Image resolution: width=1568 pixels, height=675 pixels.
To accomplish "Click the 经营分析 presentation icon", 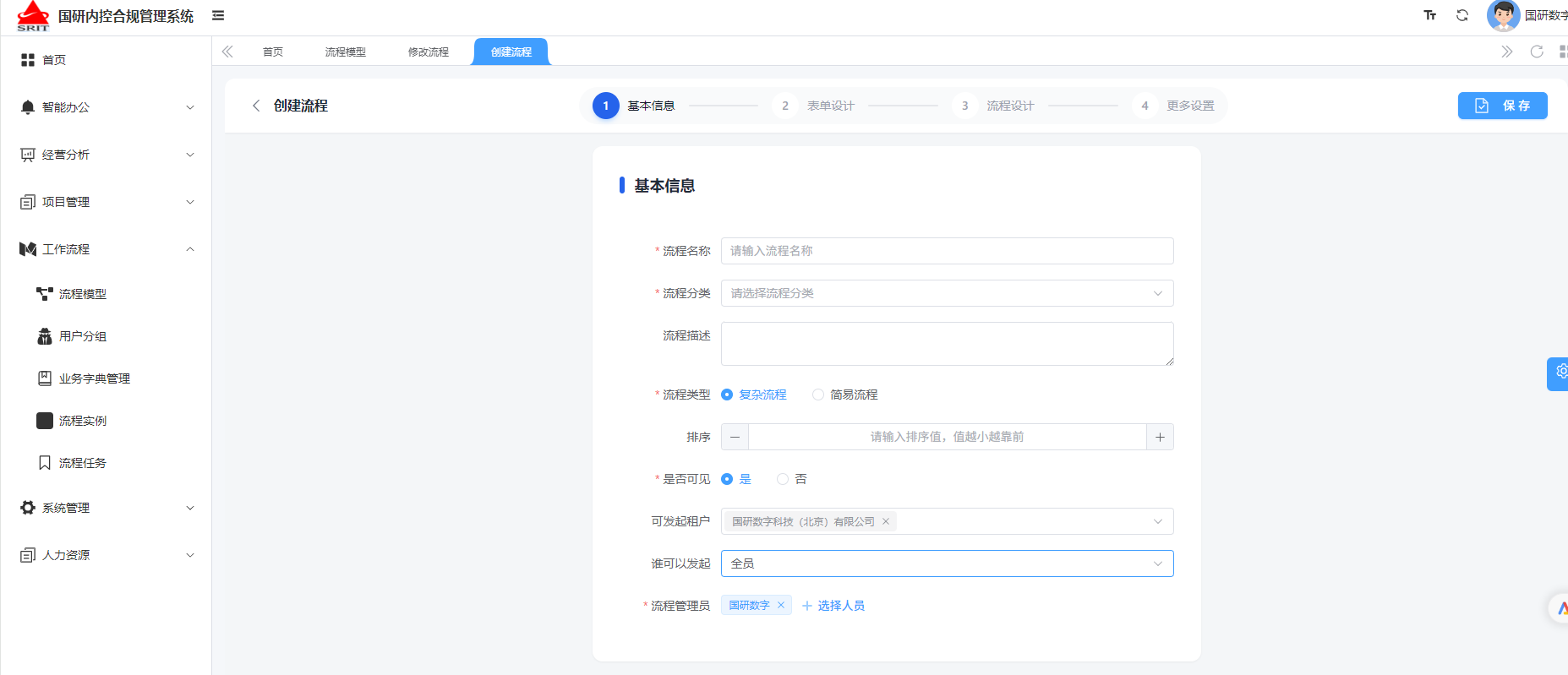I will [28, 155].
